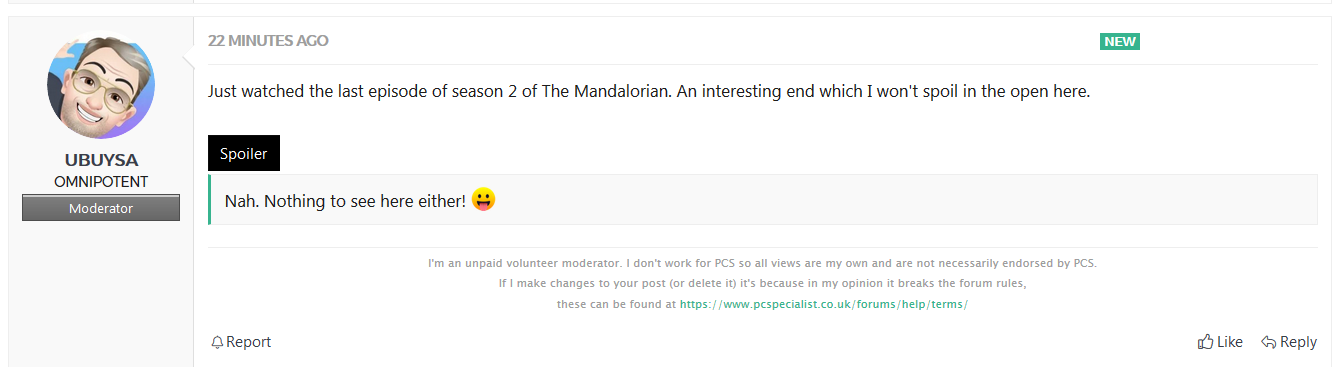Viewport: 1342px width, 367px height.
Task: Click the green left border of spoiler box
Action: click(210, 200)
